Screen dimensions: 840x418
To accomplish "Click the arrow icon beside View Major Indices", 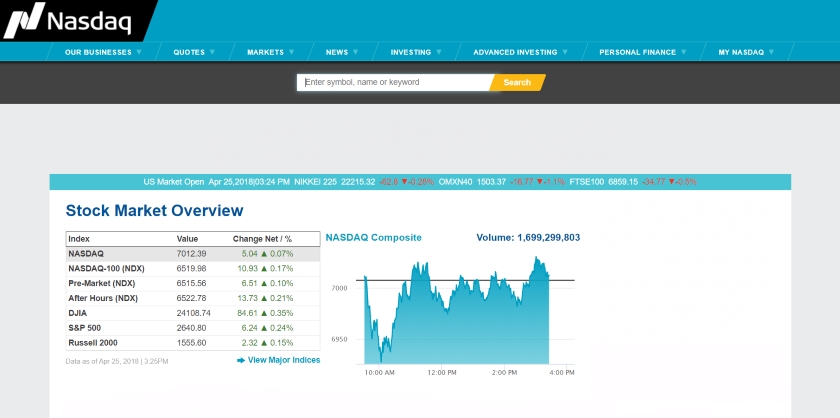I will point(241,361).
